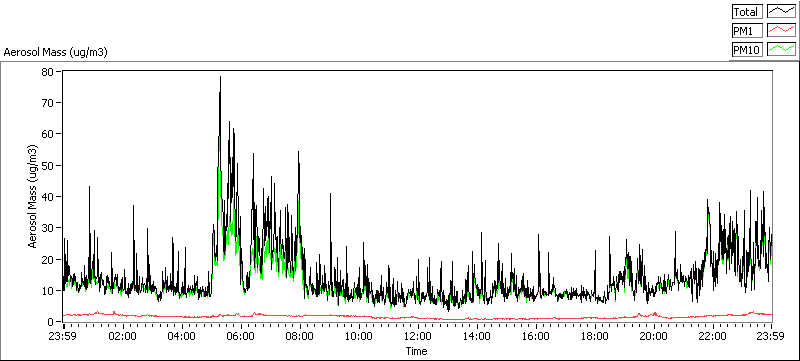Click the 02:00 time axis label
This screenshot has width=800, height=361.
pyautogui.click(x=123, y=336)
